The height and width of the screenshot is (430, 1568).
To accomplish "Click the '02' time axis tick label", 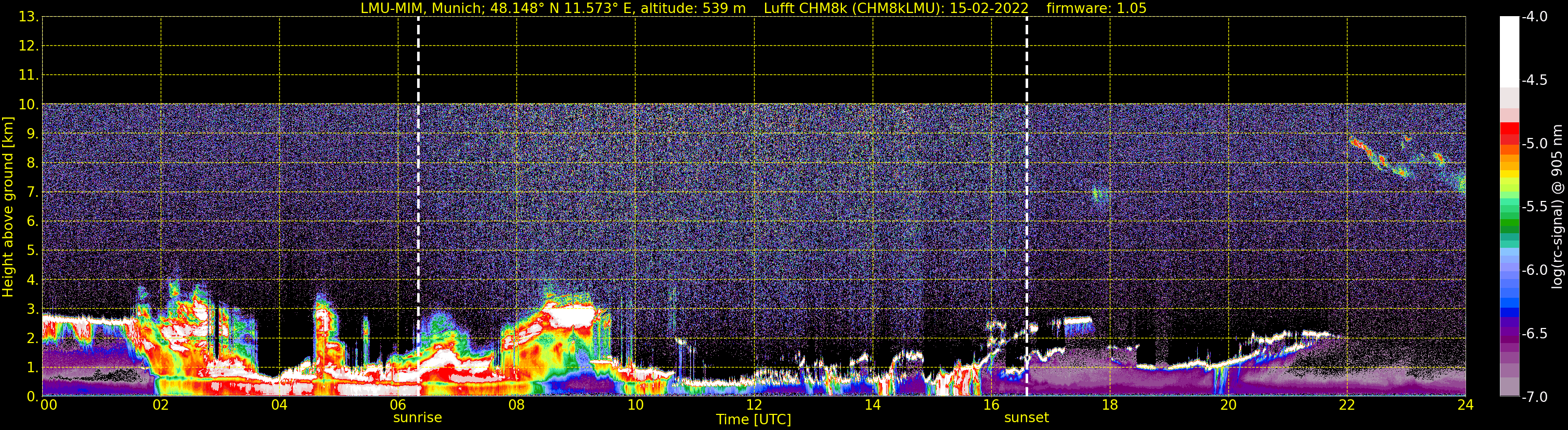I will [161, 405].
